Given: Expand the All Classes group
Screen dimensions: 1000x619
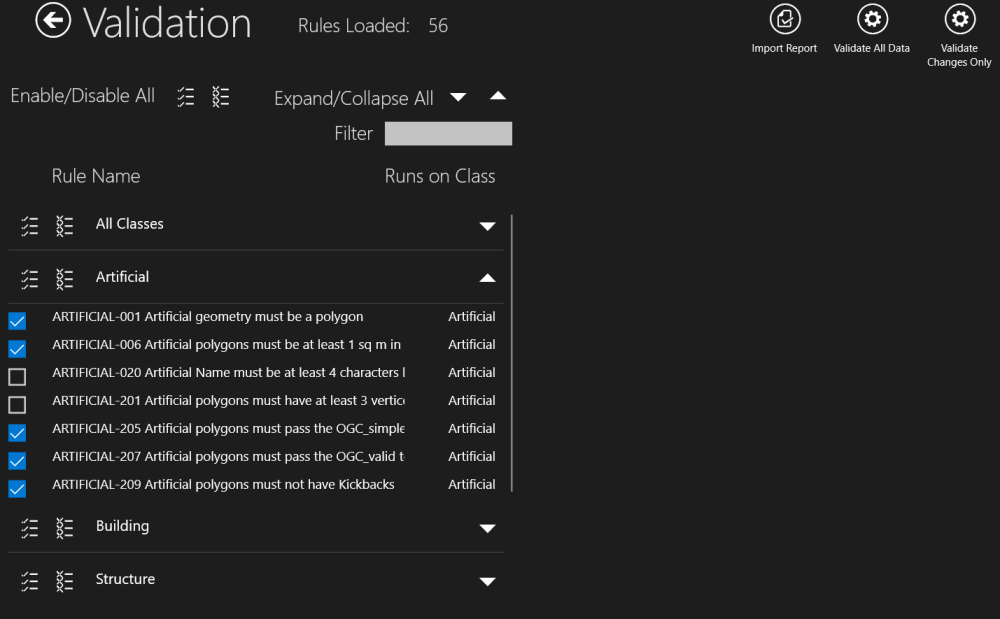Looking at the screenshot, I should click(x=487, y=226).
